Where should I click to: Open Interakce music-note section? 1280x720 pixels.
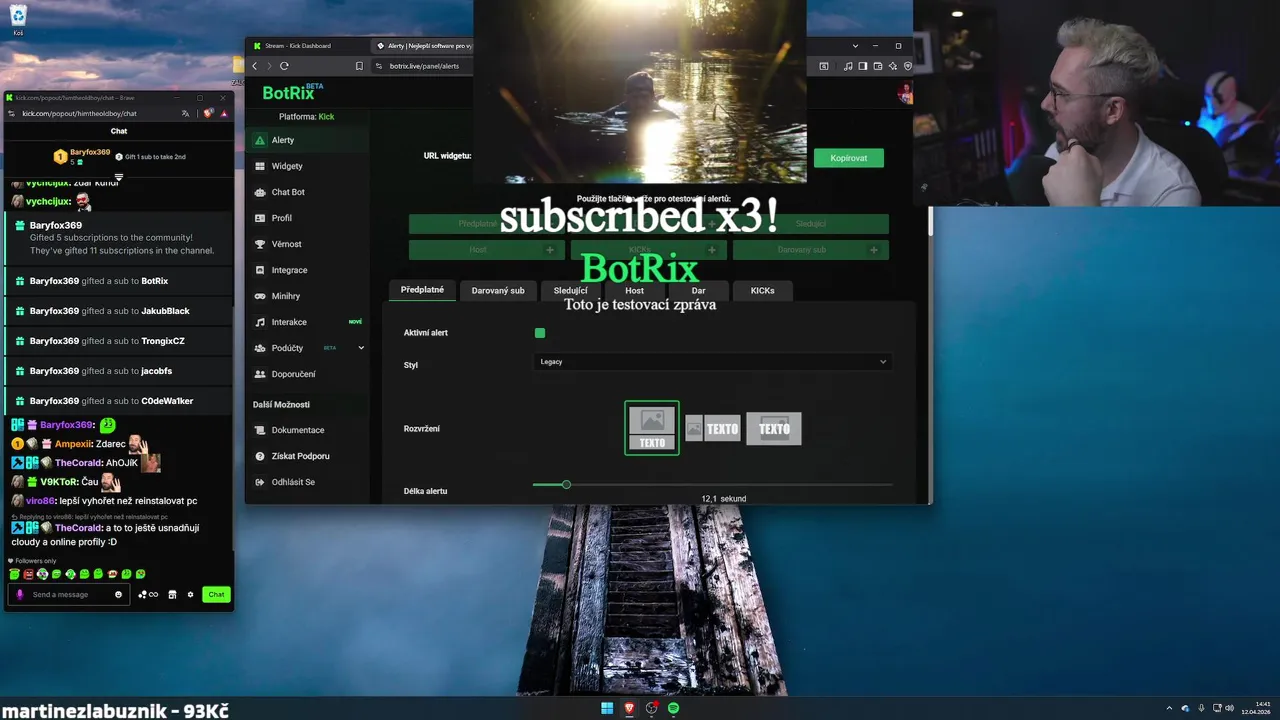coord(308,322)
